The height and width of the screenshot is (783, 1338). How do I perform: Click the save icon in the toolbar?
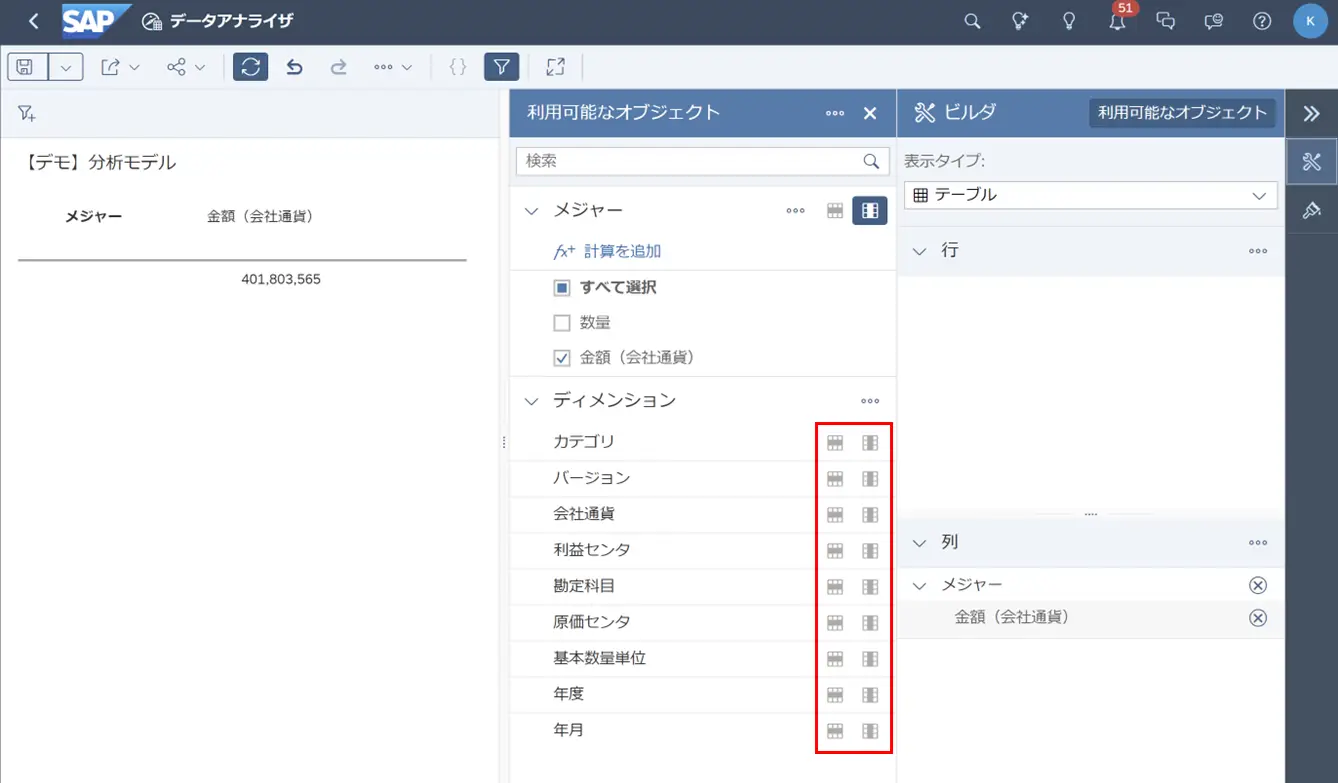[x=26, y=67]
